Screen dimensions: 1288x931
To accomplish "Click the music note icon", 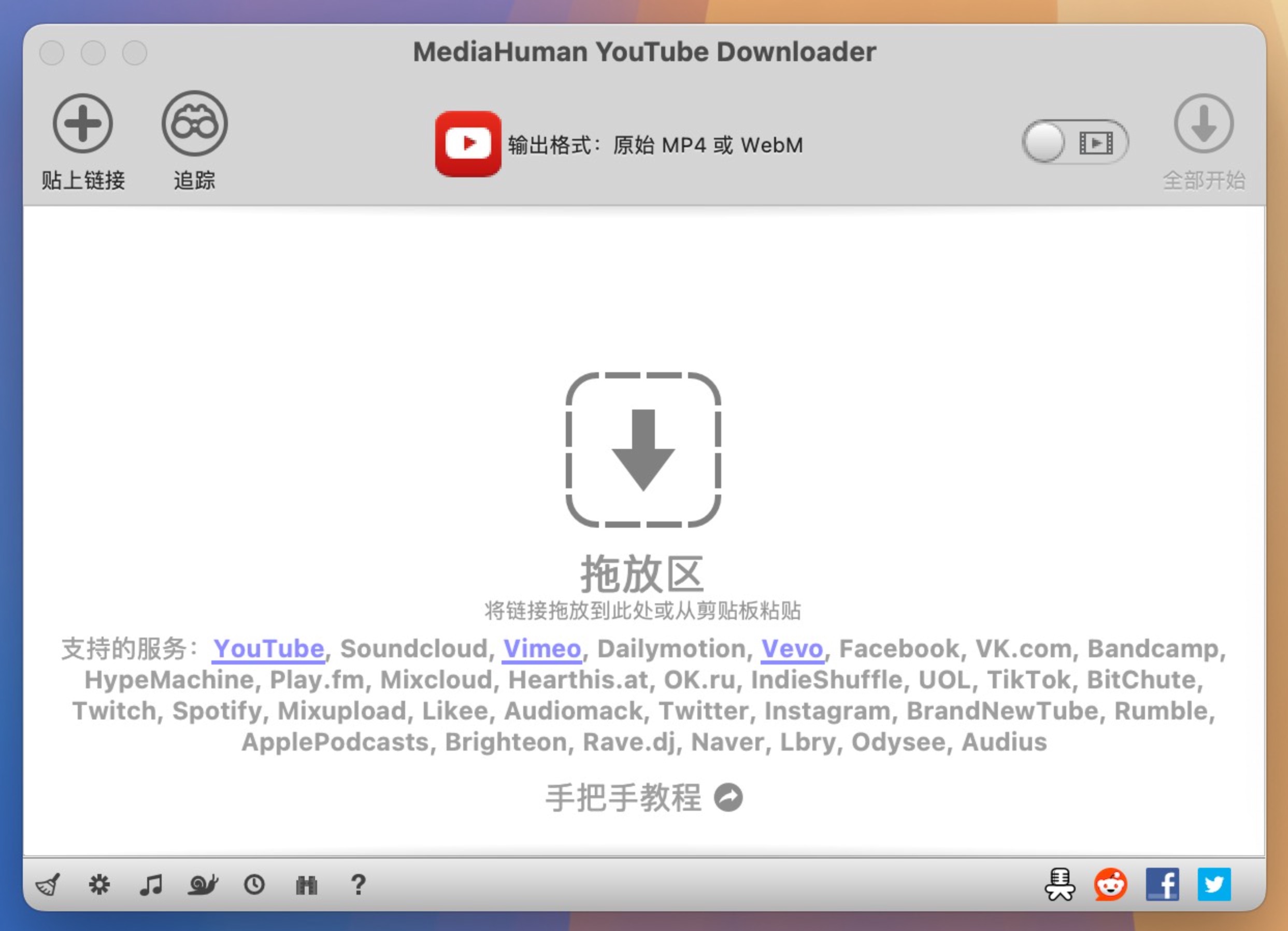I will (x=151, y=884).
